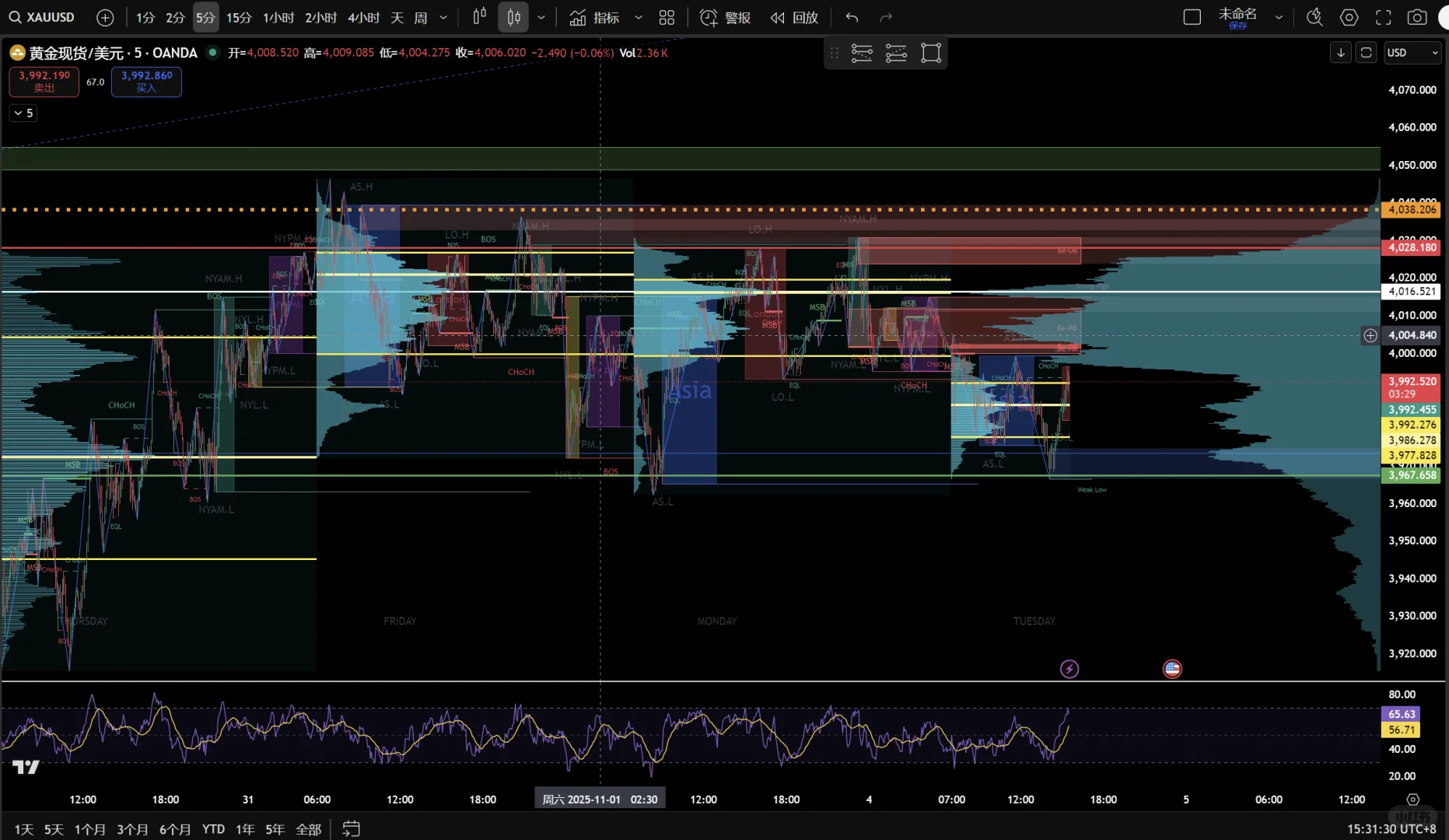Select the 5天 date range
The image size is (1449, 840).
point(54,829)
